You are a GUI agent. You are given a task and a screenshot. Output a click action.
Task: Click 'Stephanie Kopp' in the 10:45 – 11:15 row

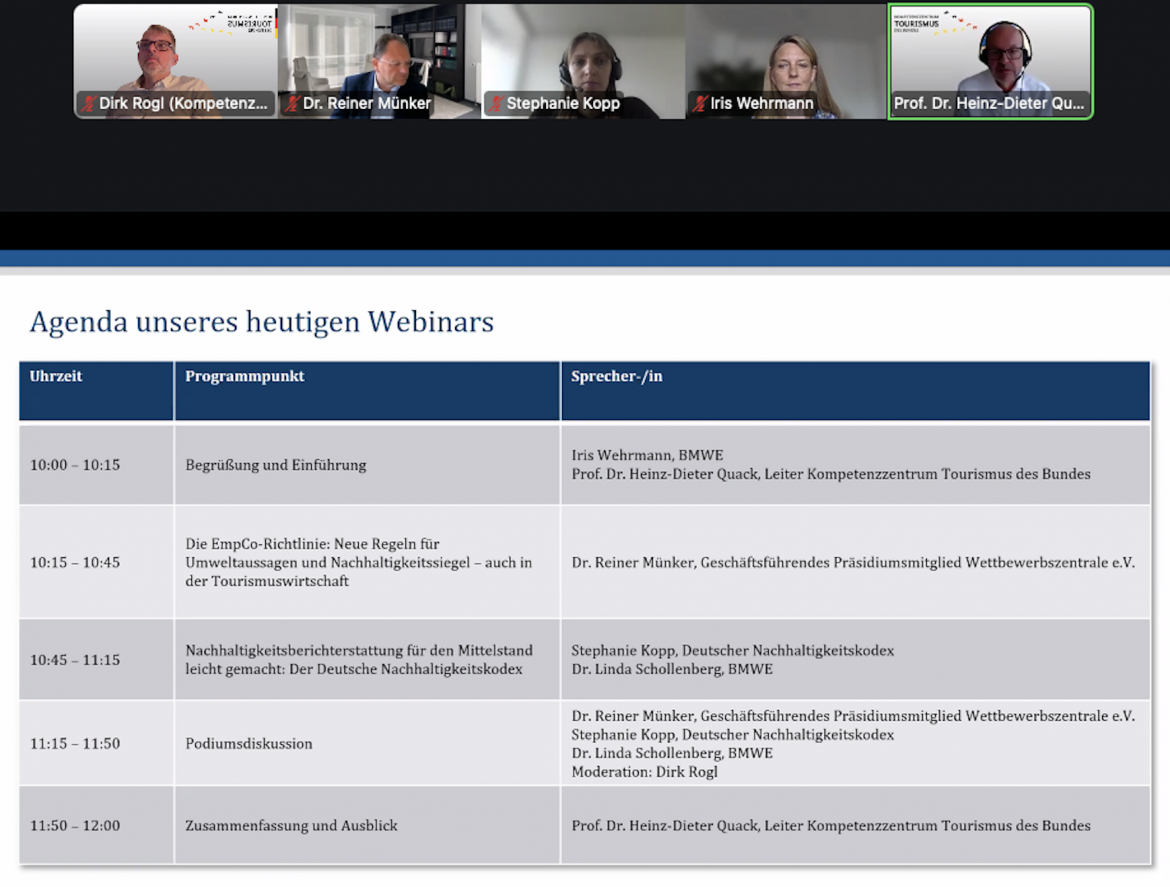tap(623, 651)
